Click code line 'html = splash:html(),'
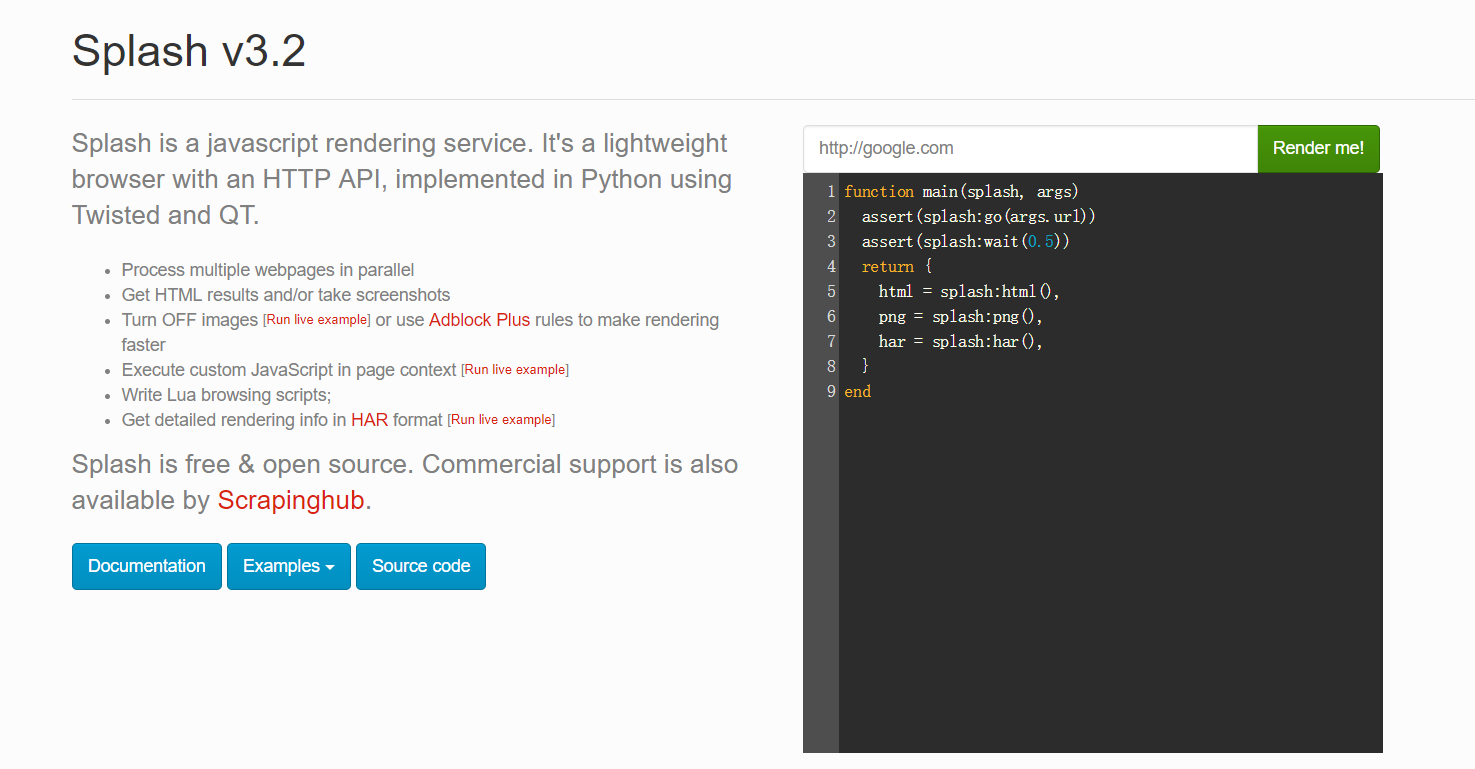This screenshot has height=769, width=1475. (x=969, y=292)
